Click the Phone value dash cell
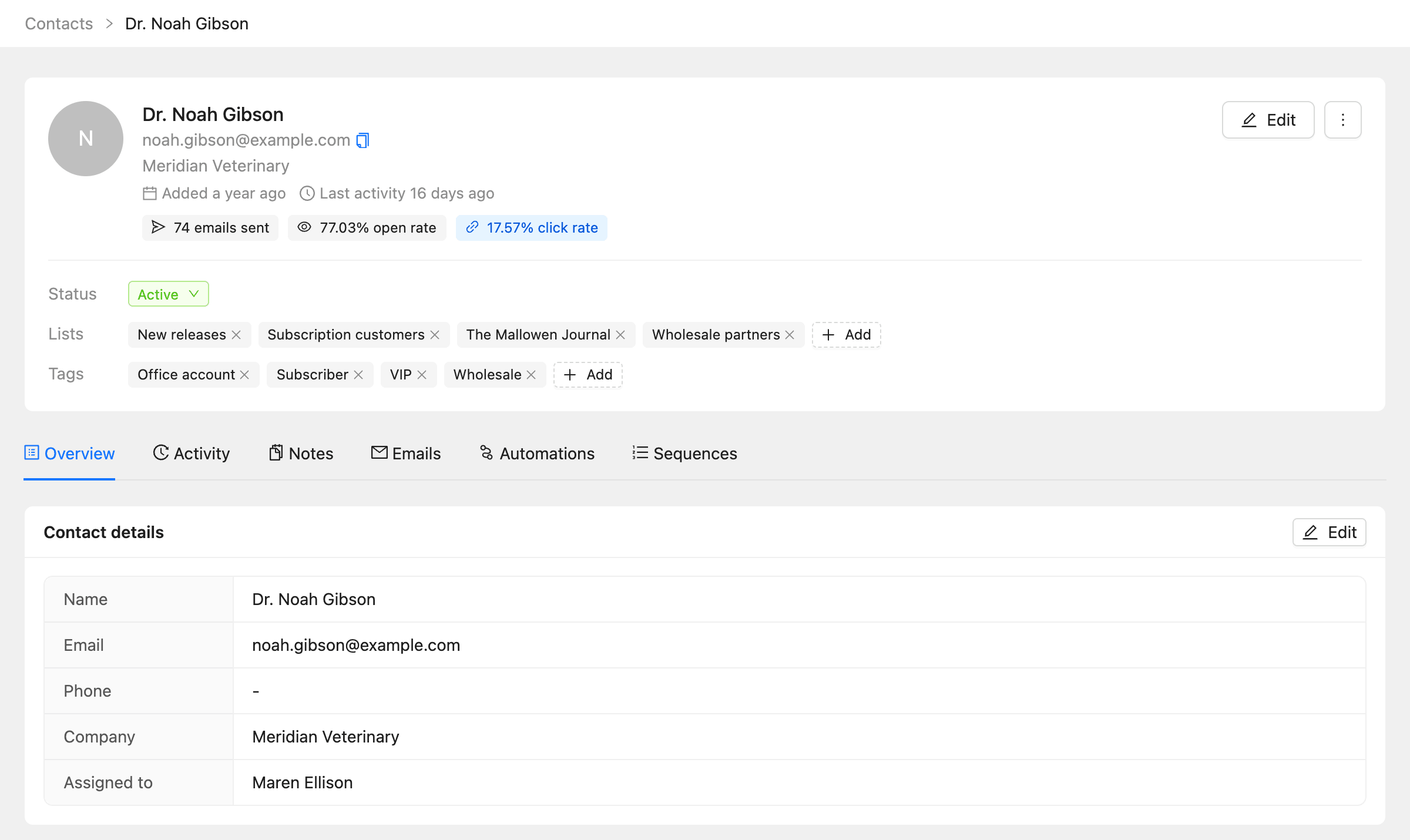The height and width of the screenshot is (840, 1410). point(799,691)
